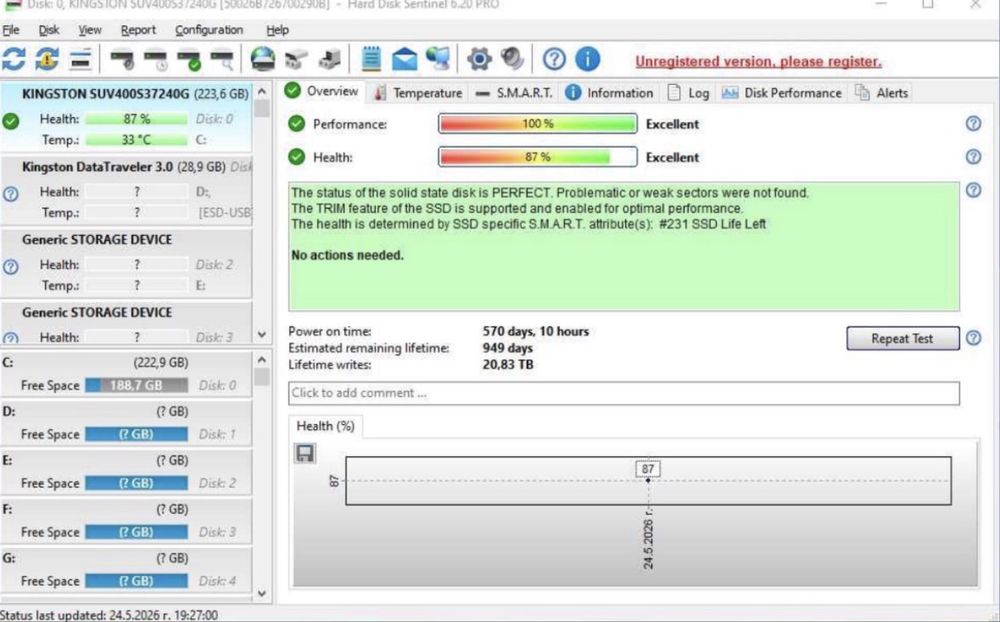Open the Help menu
This screenshot has width=1000, height=622.
(277, 30)
